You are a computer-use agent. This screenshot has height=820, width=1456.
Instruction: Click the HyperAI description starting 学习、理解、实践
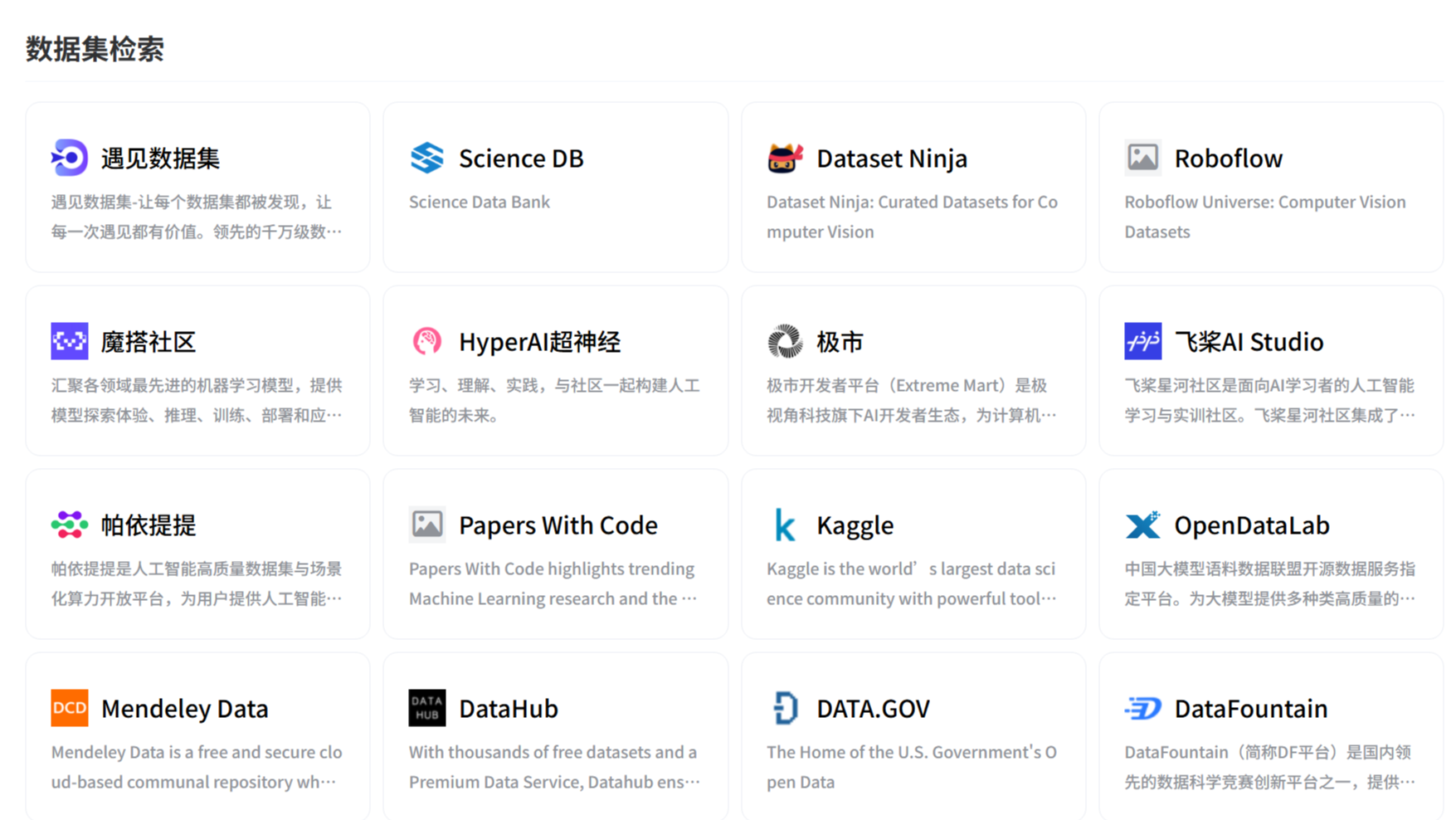click(x=555, y=400)
